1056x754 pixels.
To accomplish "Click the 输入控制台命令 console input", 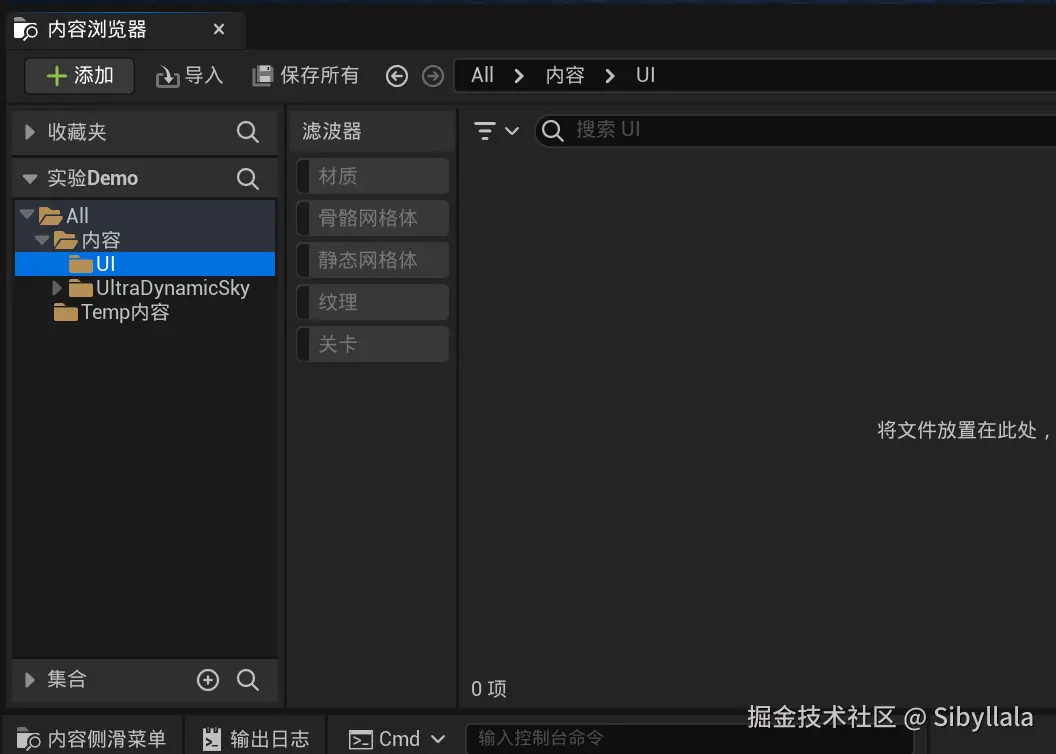I will coord(690,739).
